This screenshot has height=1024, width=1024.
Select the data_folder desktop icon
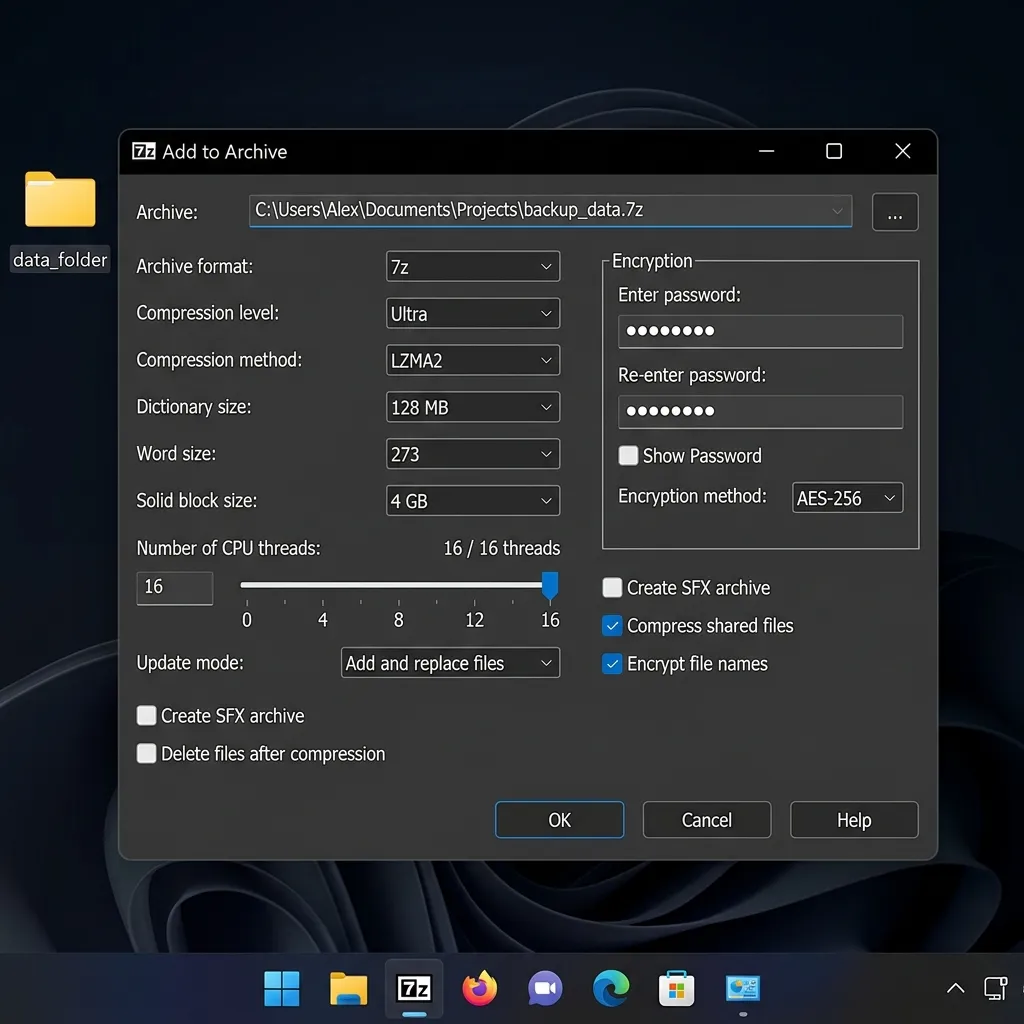point(60,221)
